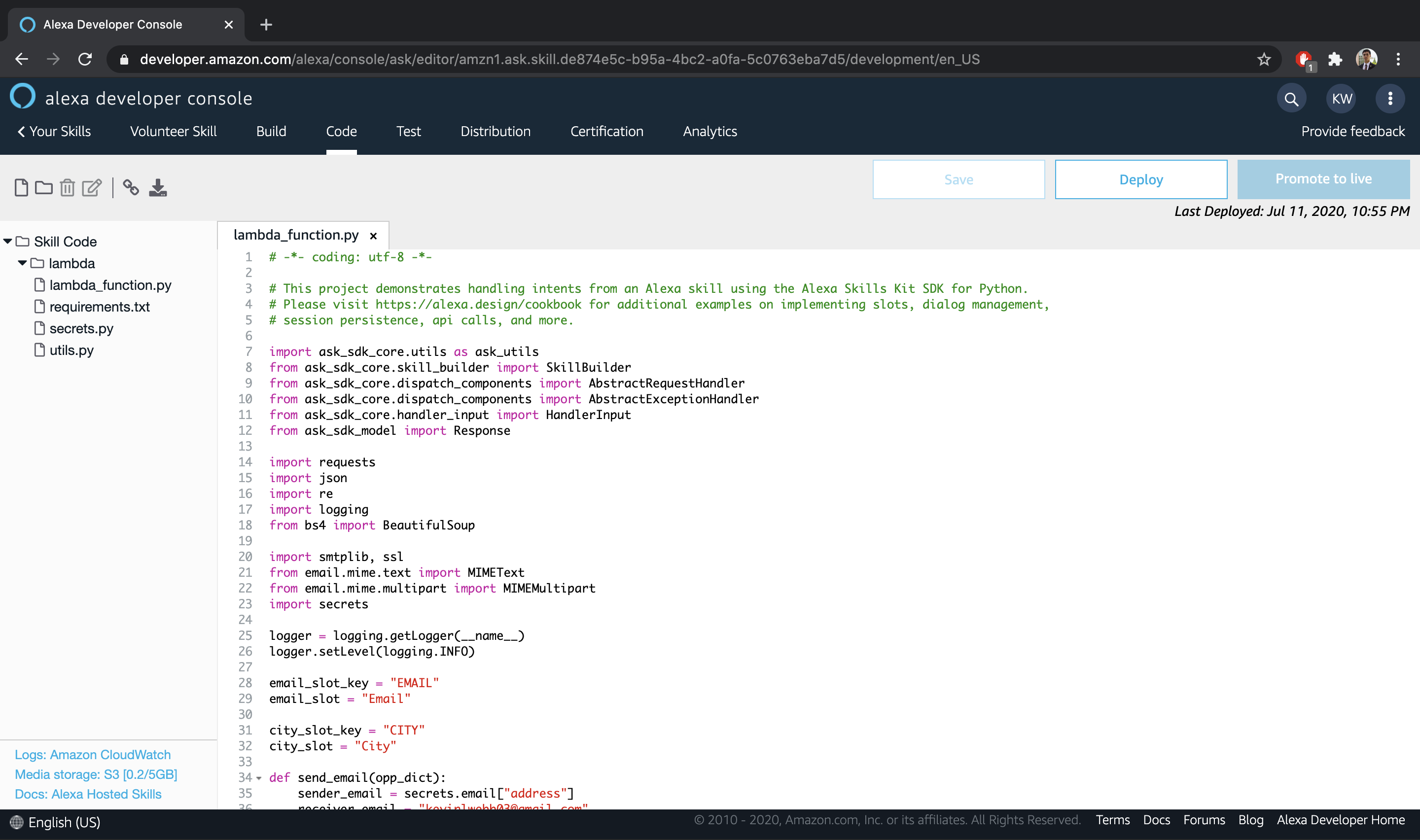Collapse the lambda folder arrow
This screenshot has height=840, width=1420.
click(x=23, y=263)
